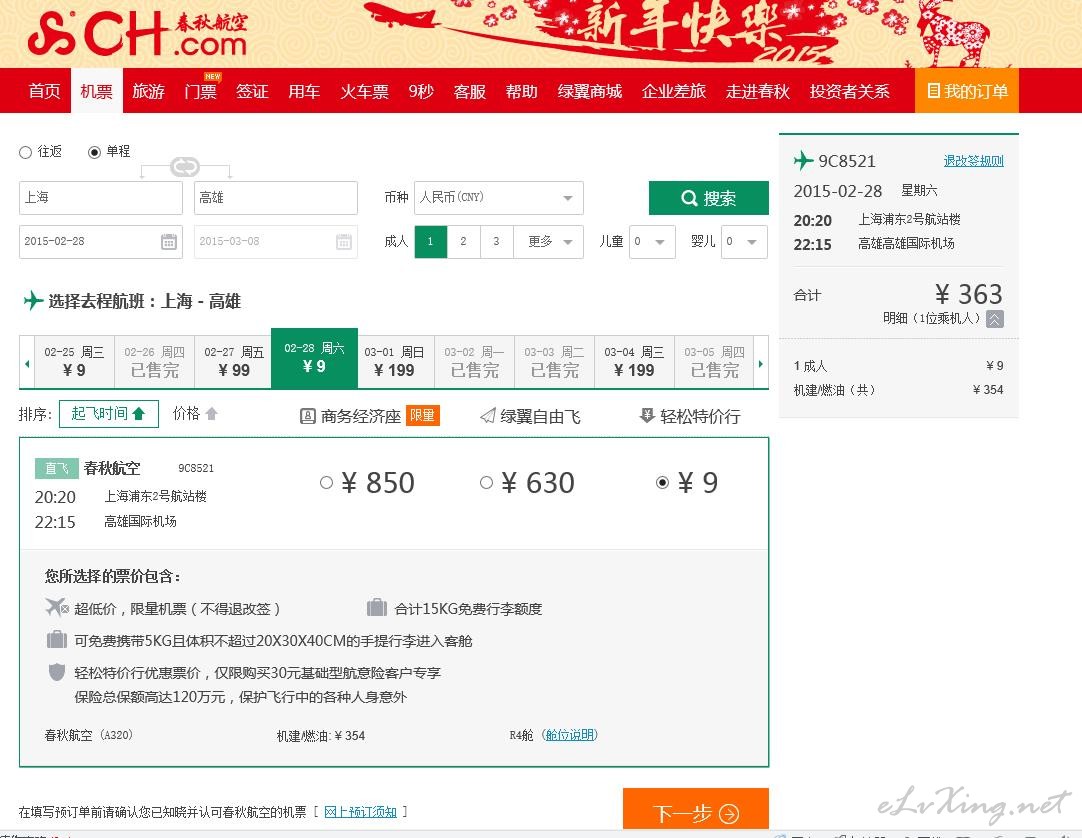Select the 03-01 周日 ¥199 date
Viewport: 1082px width, 838px height.
394,362
